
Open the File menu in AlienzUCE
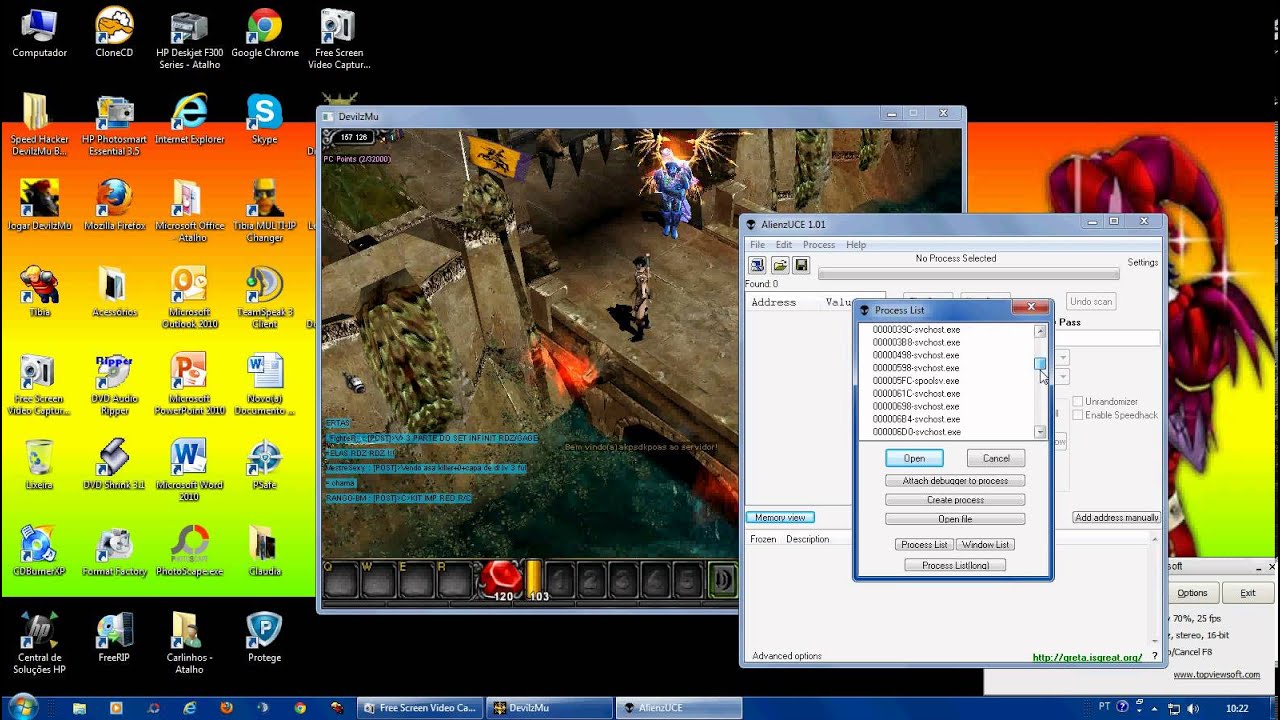click(x=757, y=245)
